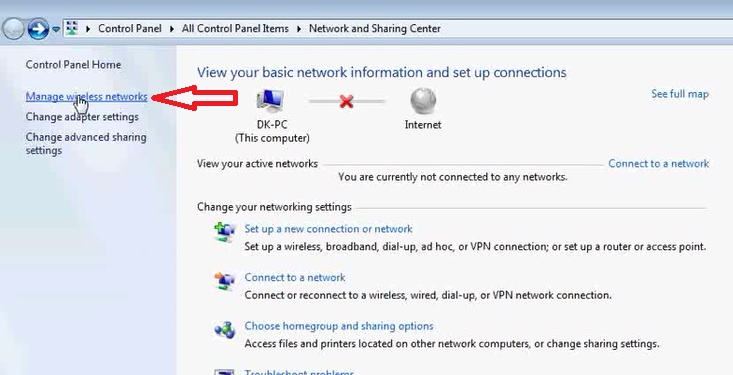Click description 'Set up a wireless, broadband, dial-up'
Image resolution: width=733 pixels, height=375 pixels.
(x=475, y=246)
